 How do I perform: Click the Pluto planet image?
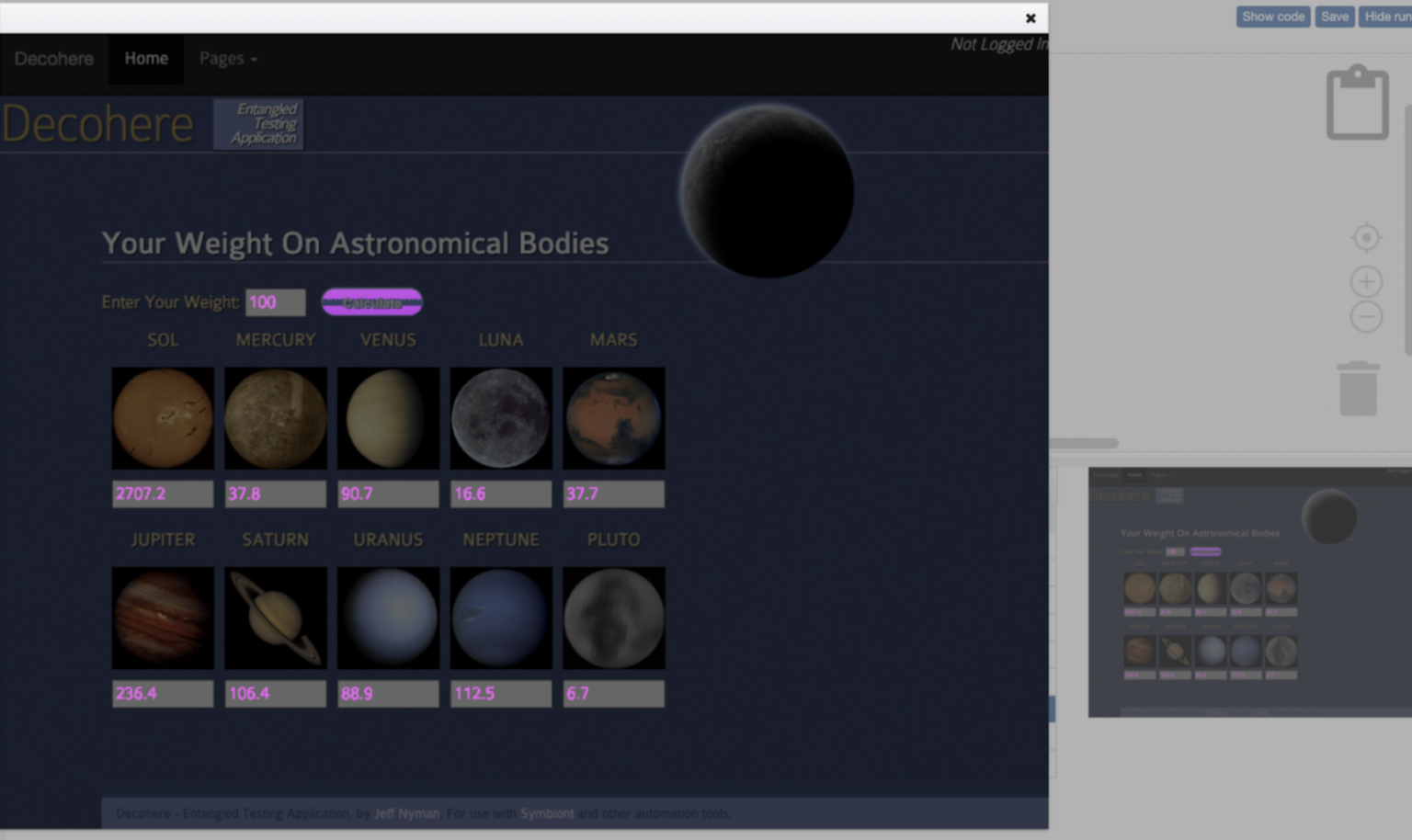[613, 617]
